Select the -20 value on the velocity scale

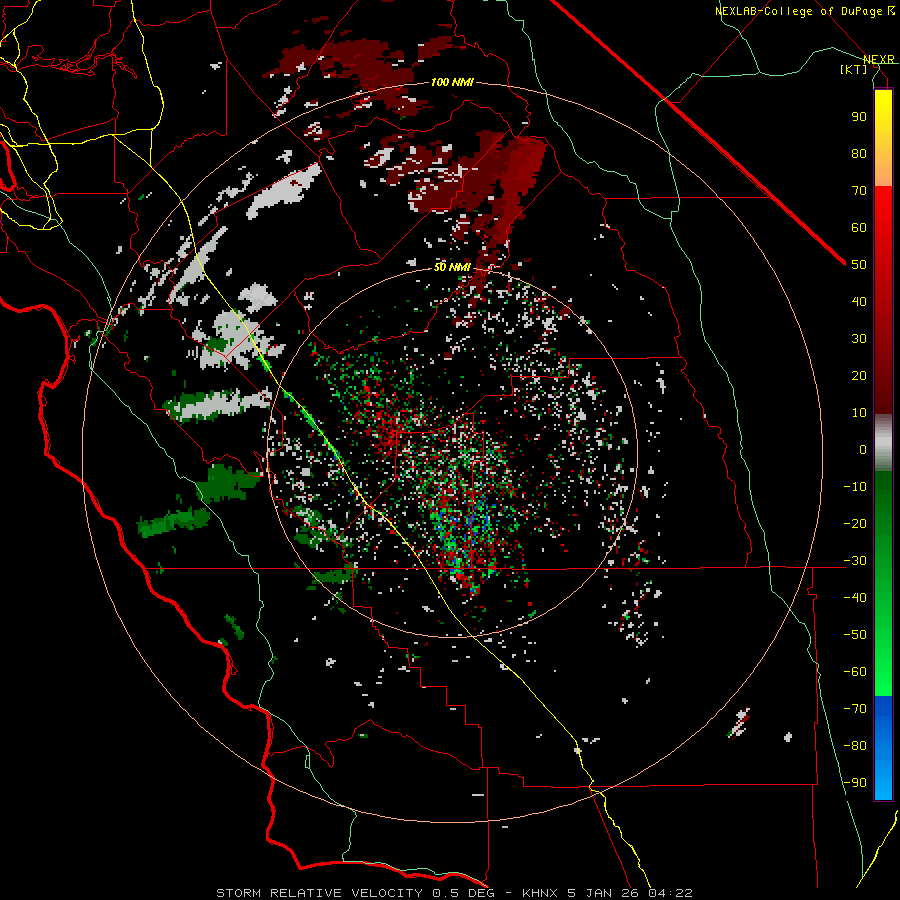[x=855, y=523]
